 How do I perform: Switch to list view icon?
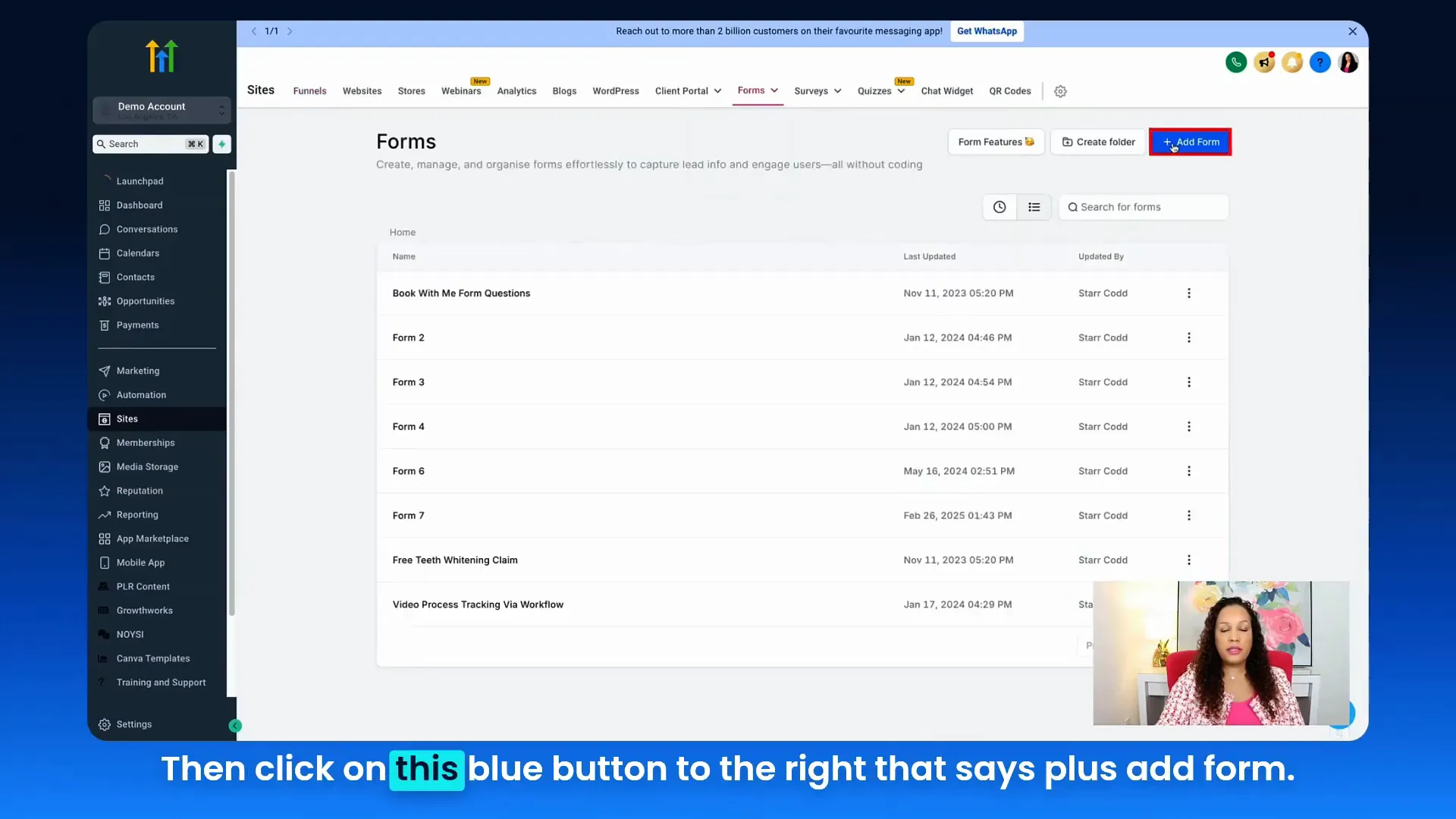coord(1034,207)
